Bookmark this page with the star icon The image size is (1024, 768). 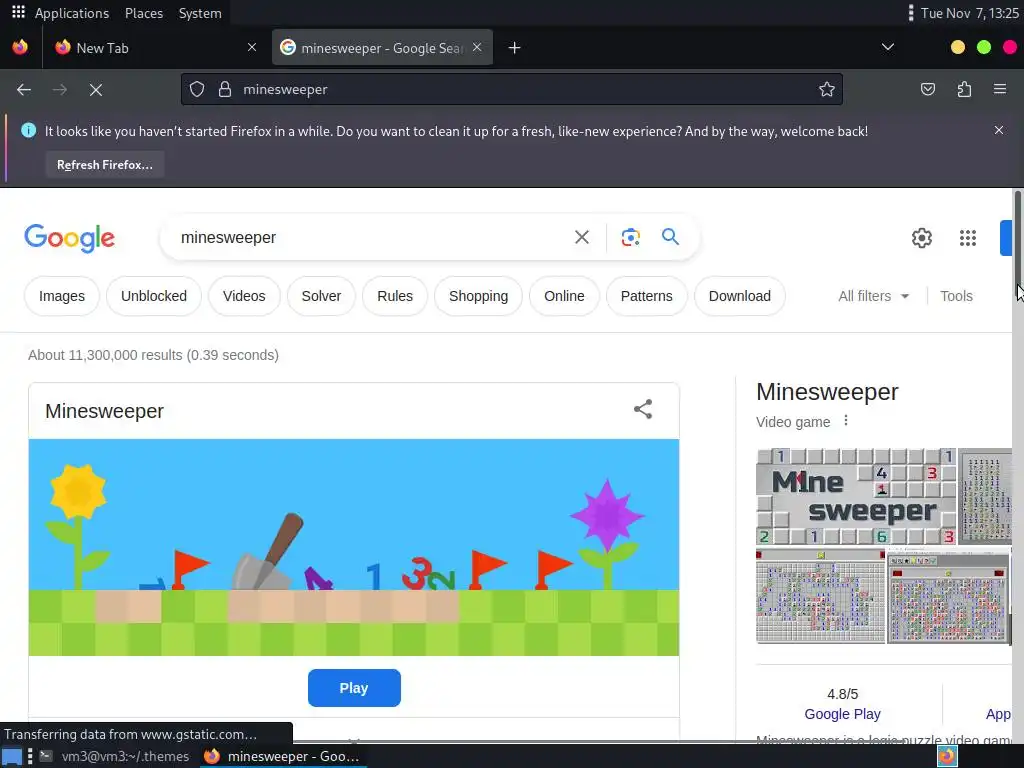pyautogui.click(x=827, y=89)
